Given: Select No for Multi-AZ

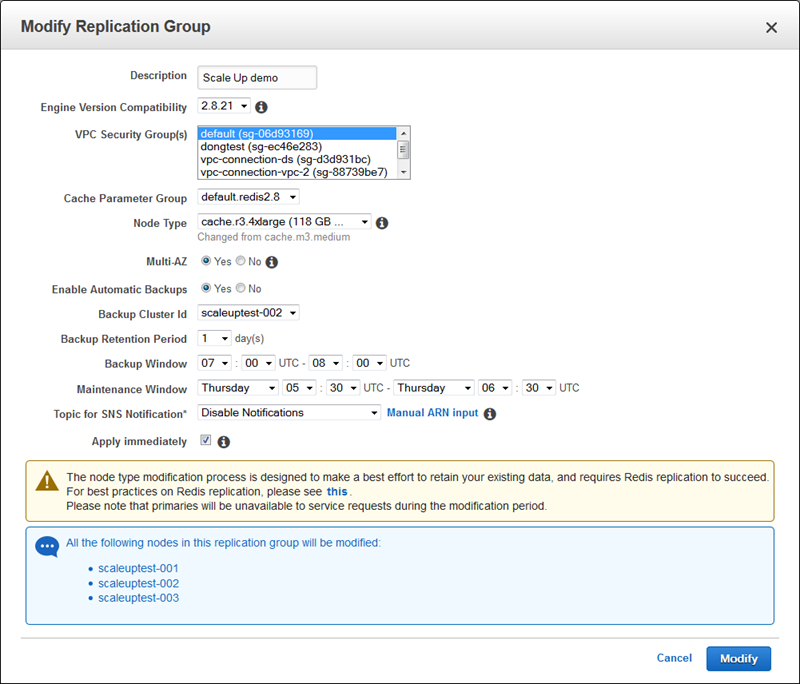Looking at the screenshot, I should 240,262.
